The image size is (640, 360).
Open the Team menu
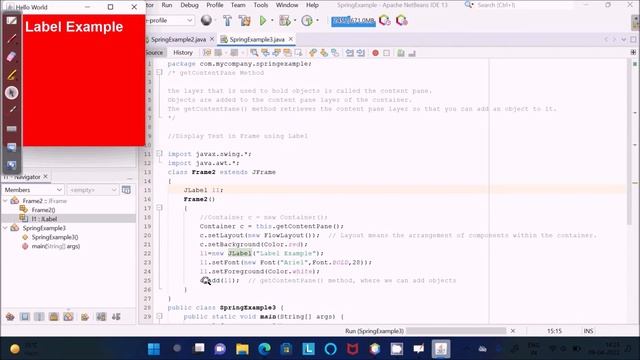tap(238, 5)
